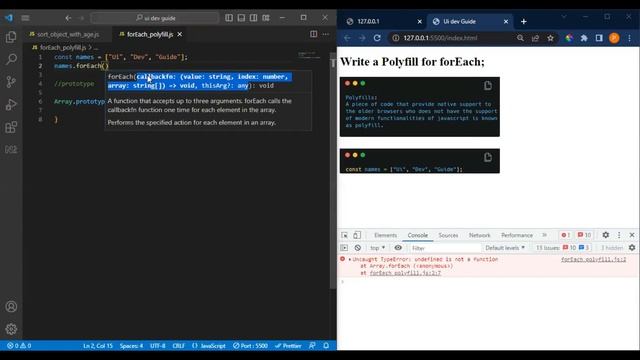Click the //prototype comment line
This screenshot has height=360, width=640.
pos(74,84)
